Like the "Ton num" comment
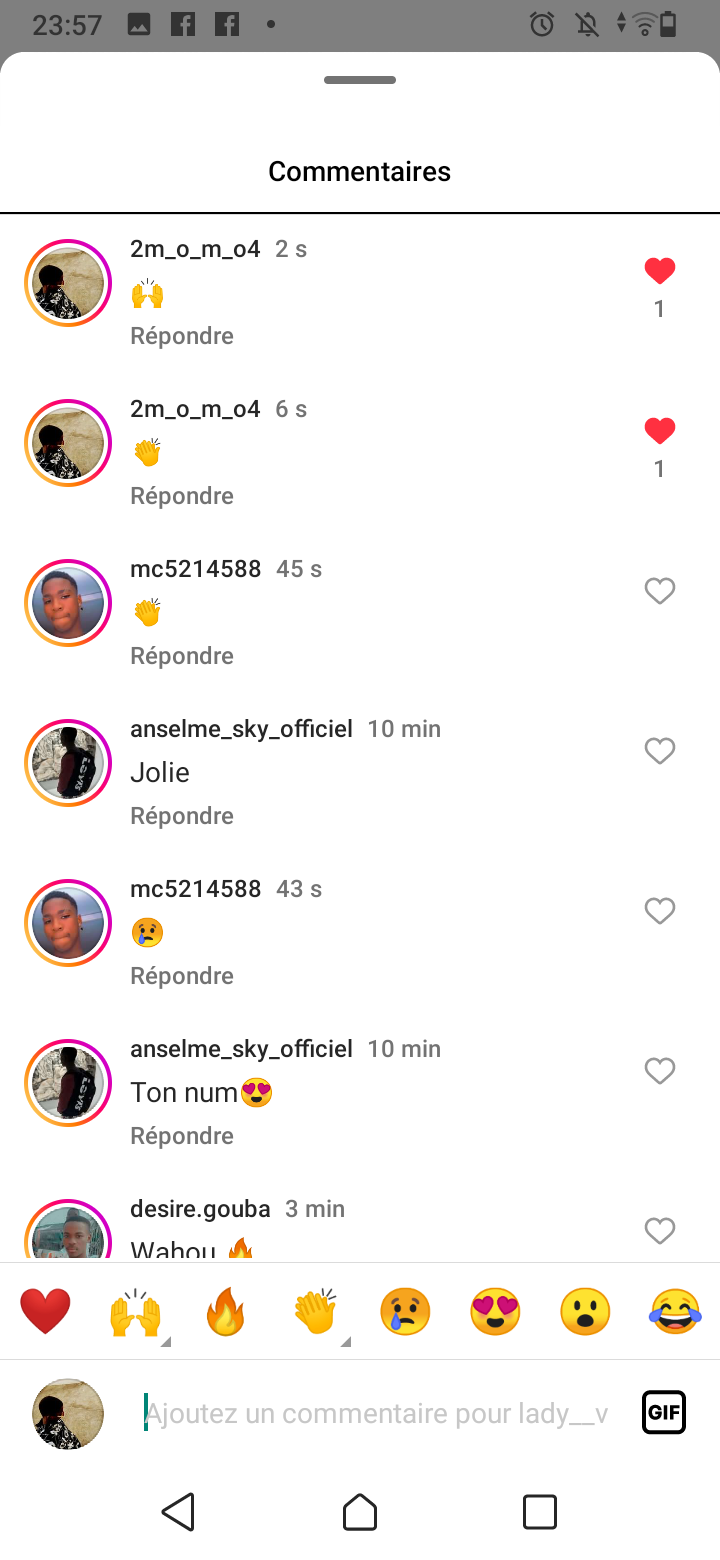Image resolution: width=720 pixels, height=1560 pixels. pos(660,1071)
